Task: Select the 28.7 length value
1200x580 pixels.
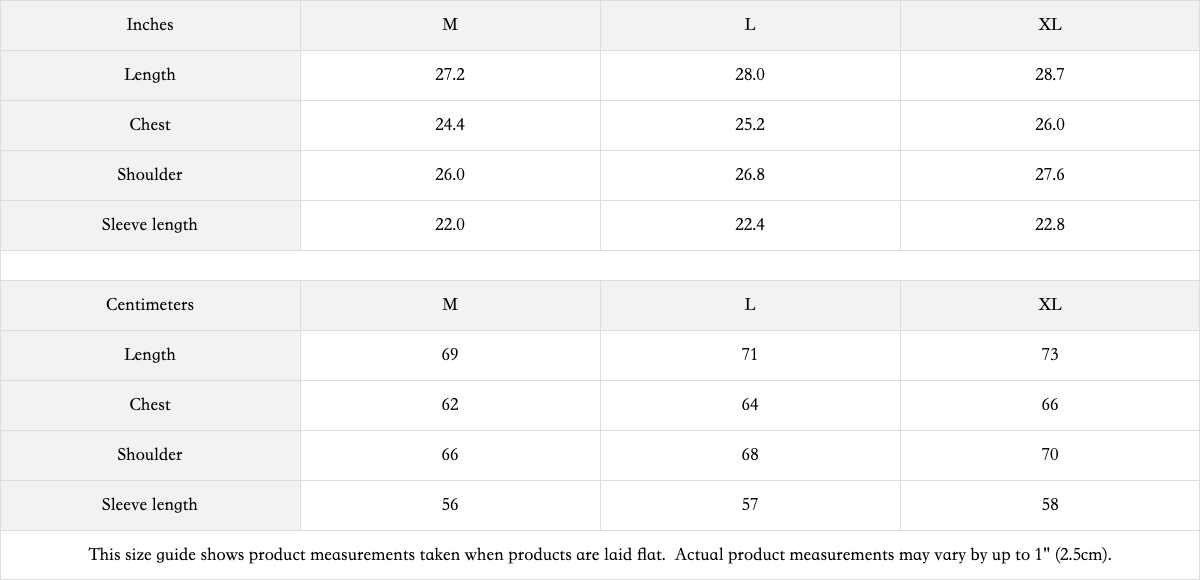Action: [1050, 75]
